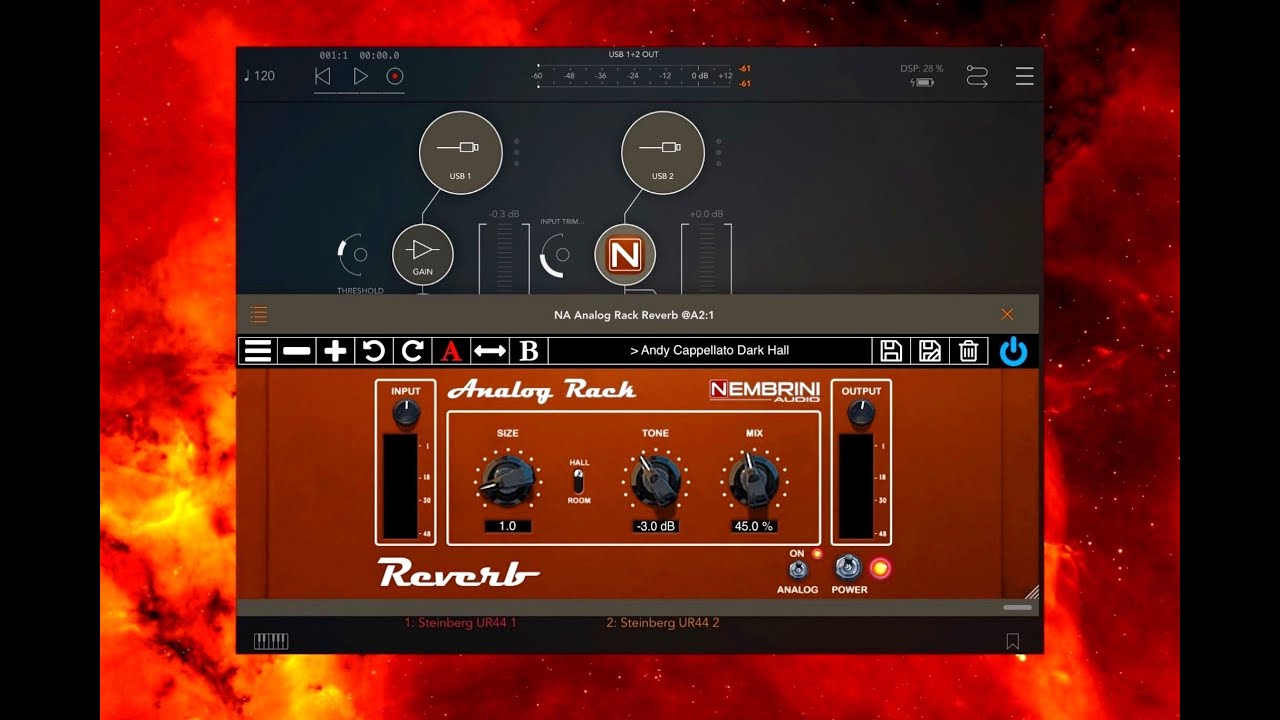Click the horizontal scrollbar handle under the plugin

point(1017,607)
